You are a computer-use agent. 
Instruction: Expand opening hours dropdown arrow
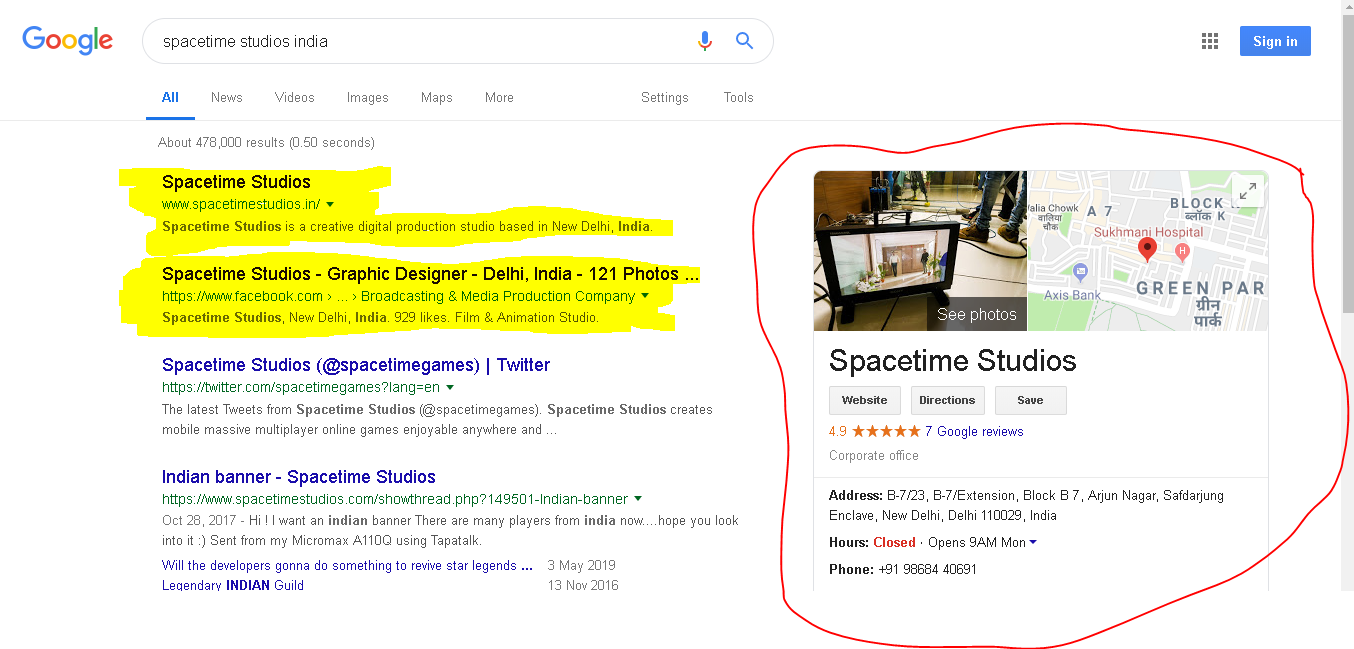point(1033,543)
